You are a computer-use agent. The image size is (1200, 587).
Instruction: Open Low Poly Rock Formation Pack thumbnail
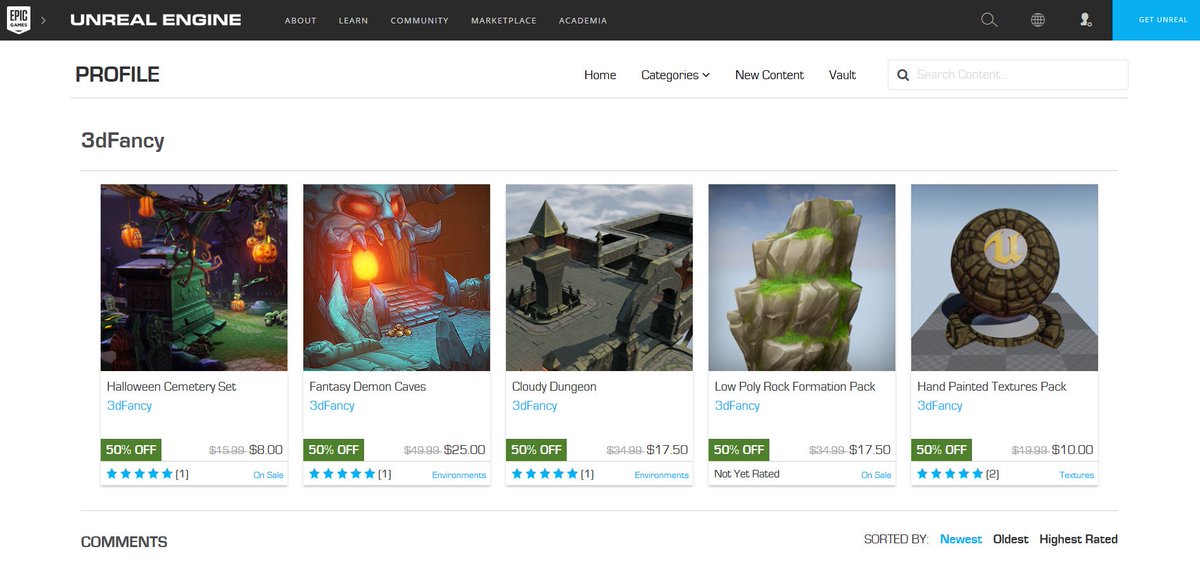(x=802, y=277)
